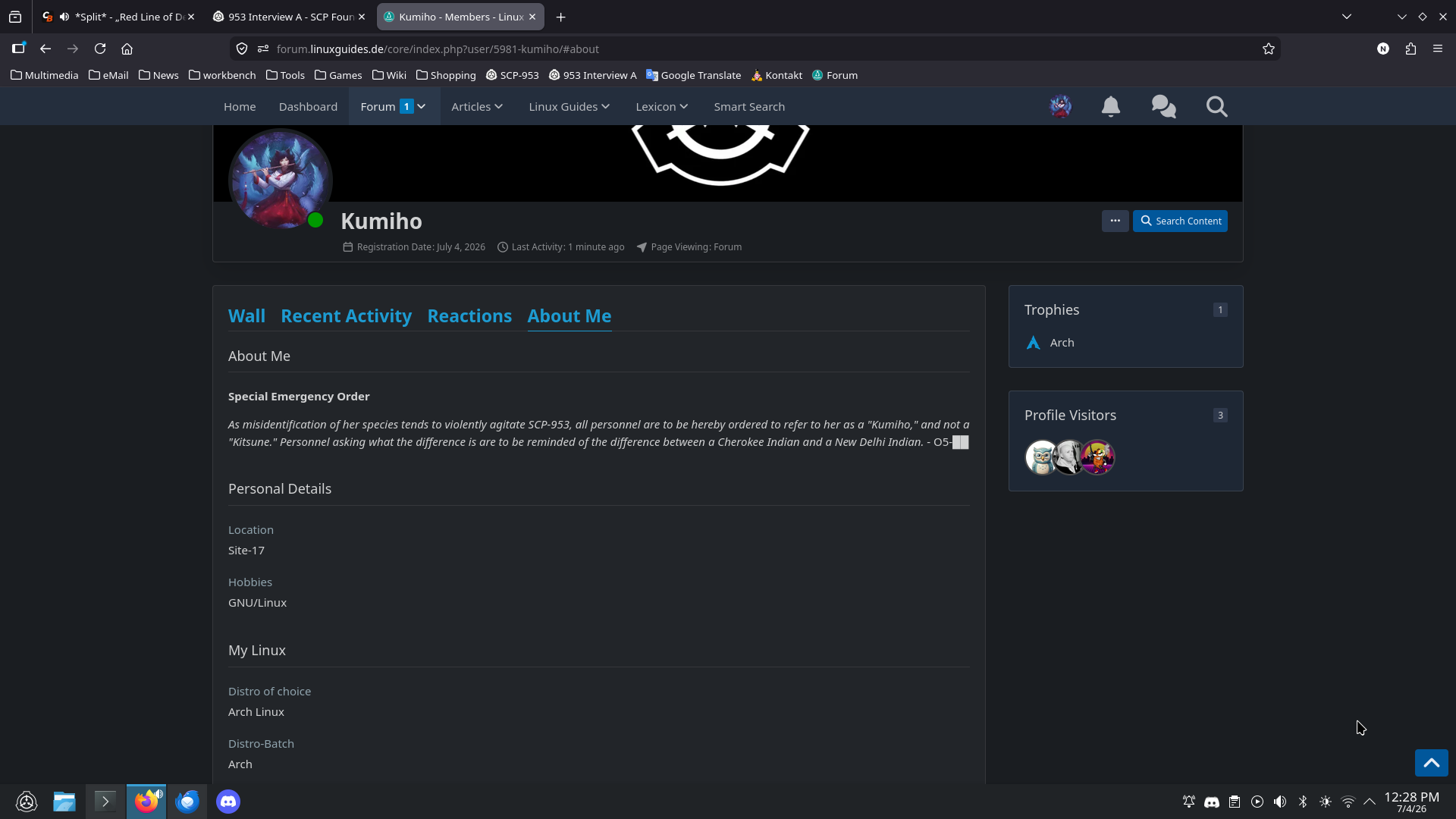Close the Kumiho Members browser tab
This screenshot has width=1456, height=819.
532,17
